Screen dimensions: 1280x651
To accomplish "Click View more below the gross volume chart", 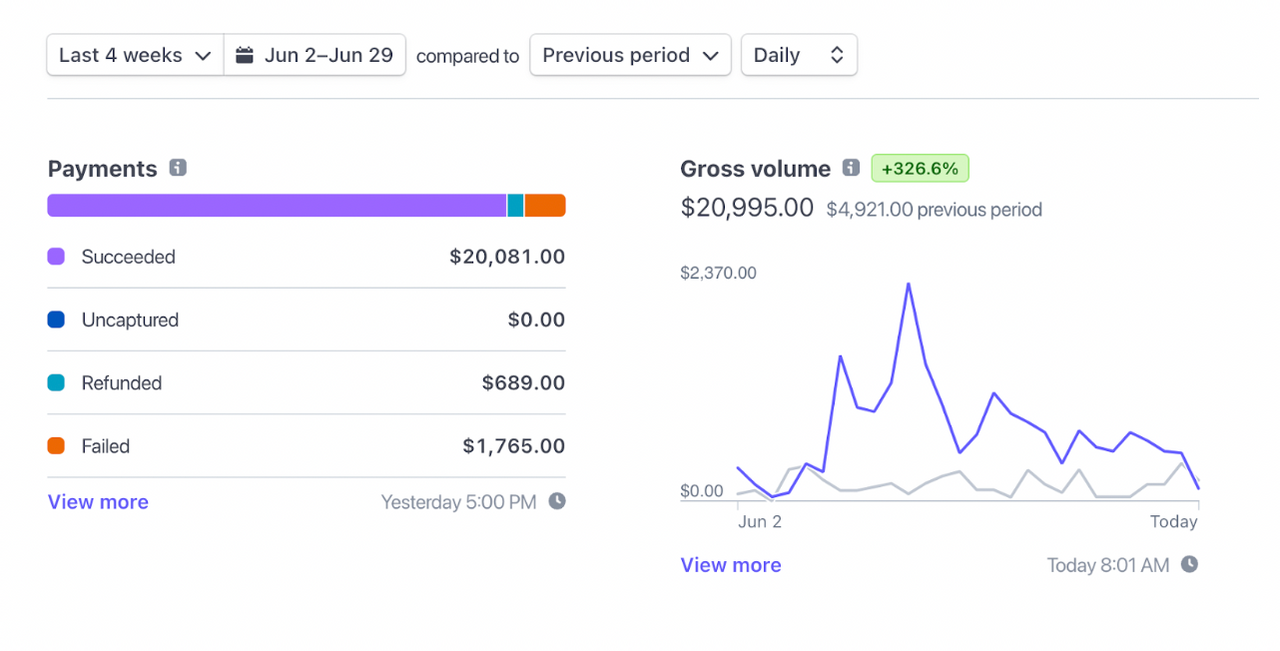I will click(x=730, y=564).
